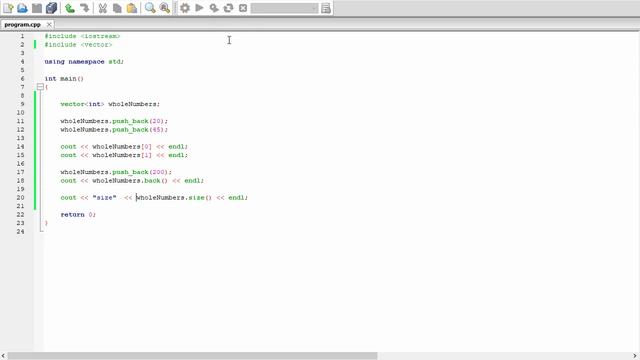
Task: Click on 'vector<int> wholeNumbers;' declaration
Action: point(110,104)
